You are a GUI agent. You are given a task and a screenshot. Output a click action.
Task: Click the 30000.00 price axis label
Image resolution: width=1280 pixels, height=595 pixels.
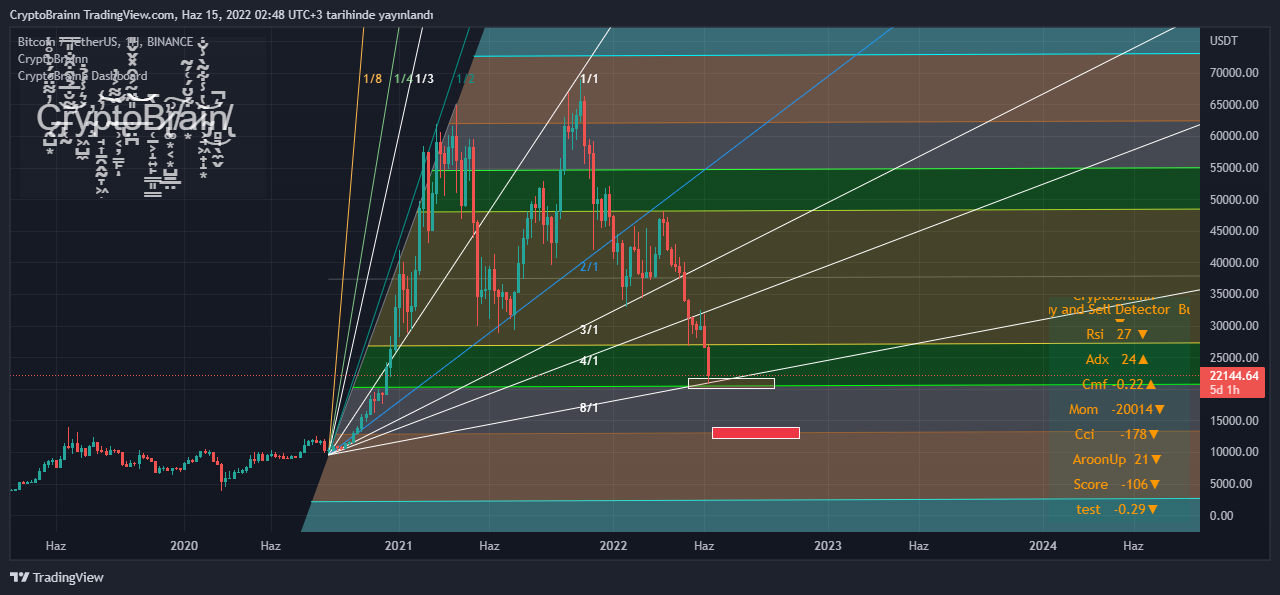pyautogui.click(x=1234, y=326)
